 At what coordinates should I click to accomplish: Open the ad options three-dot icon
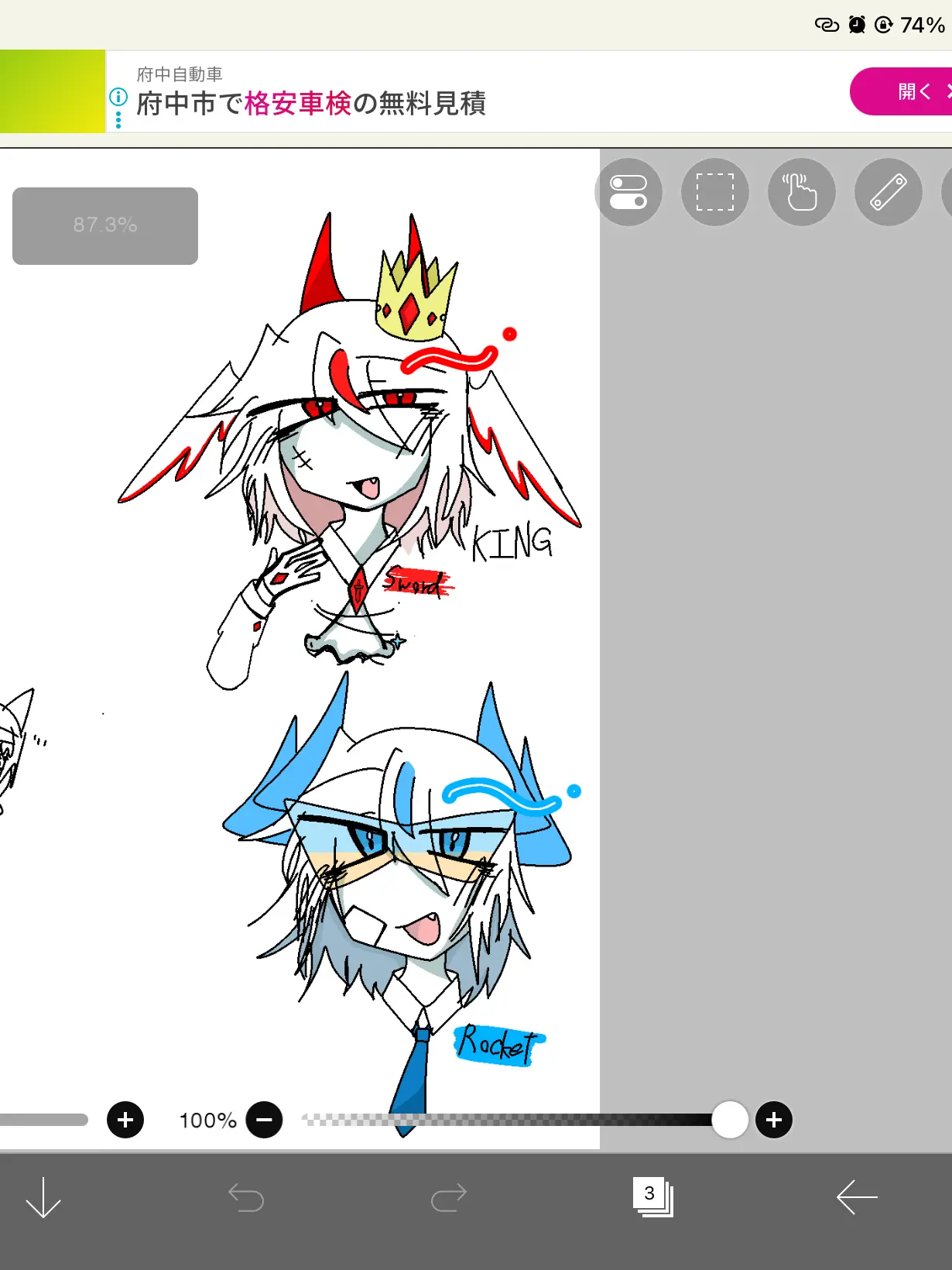click(x=118, y=120)
